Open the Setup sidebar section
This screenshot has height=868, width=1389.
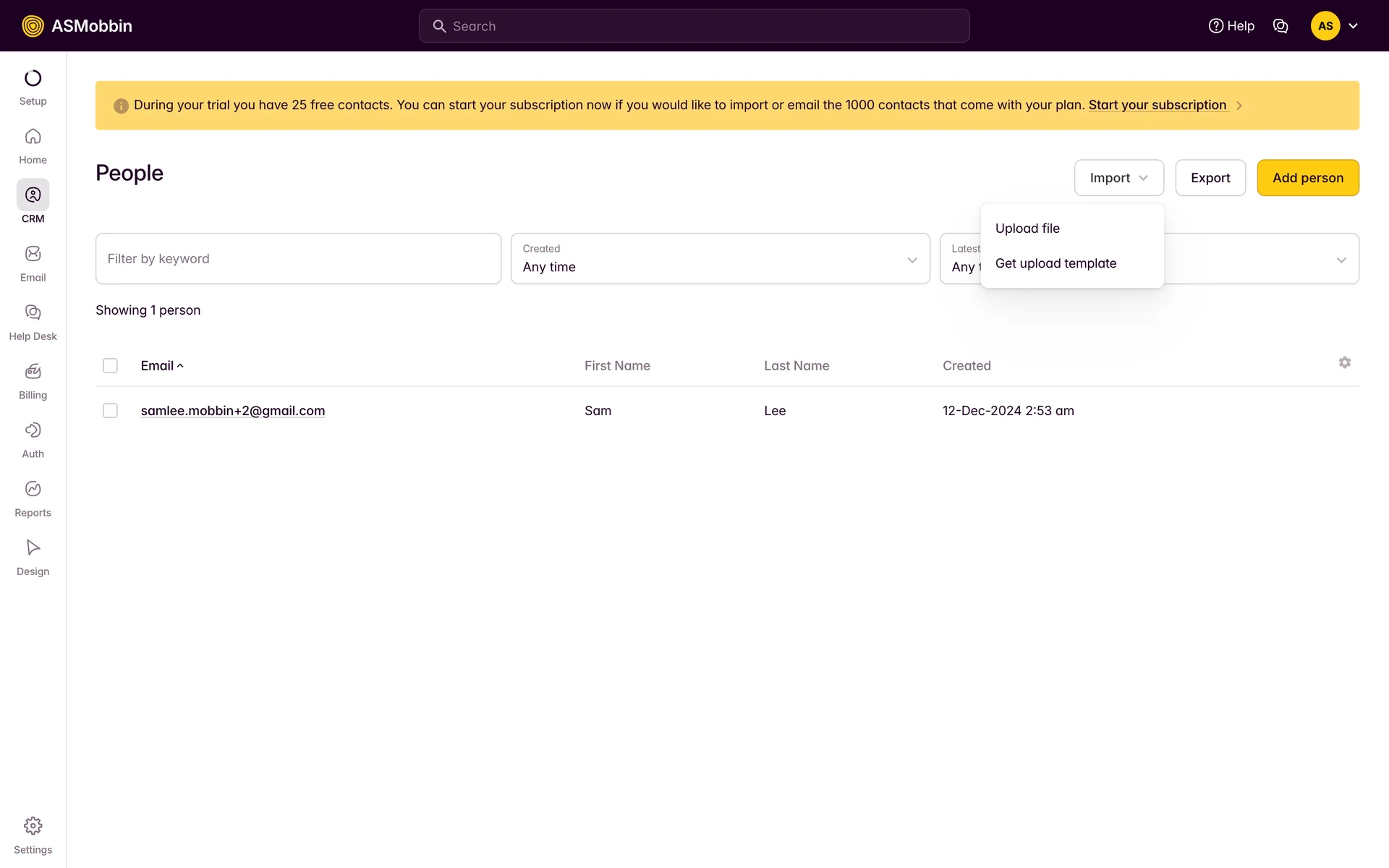pyautogui.click(x=33, y=88)
